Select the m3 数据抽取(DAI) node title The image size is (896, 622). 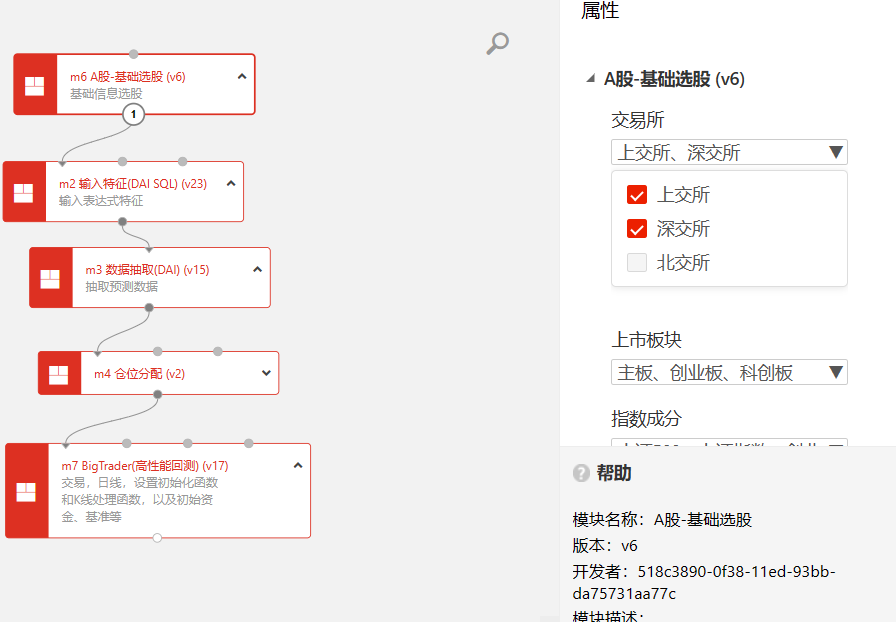[x=147, y=269]
